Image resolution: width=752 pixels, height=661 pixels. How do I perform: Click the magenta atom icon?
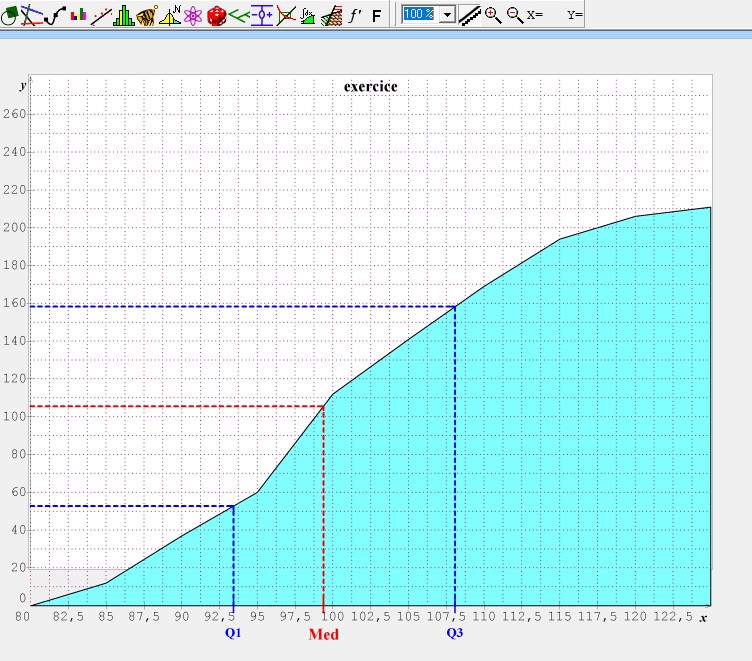click(x=193, y=16)
